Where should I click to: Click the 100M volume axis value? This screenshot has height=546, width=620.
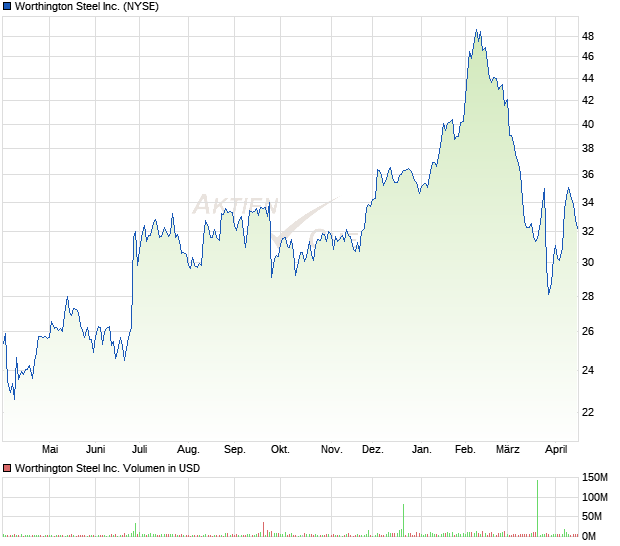click(x=595, y=498)
